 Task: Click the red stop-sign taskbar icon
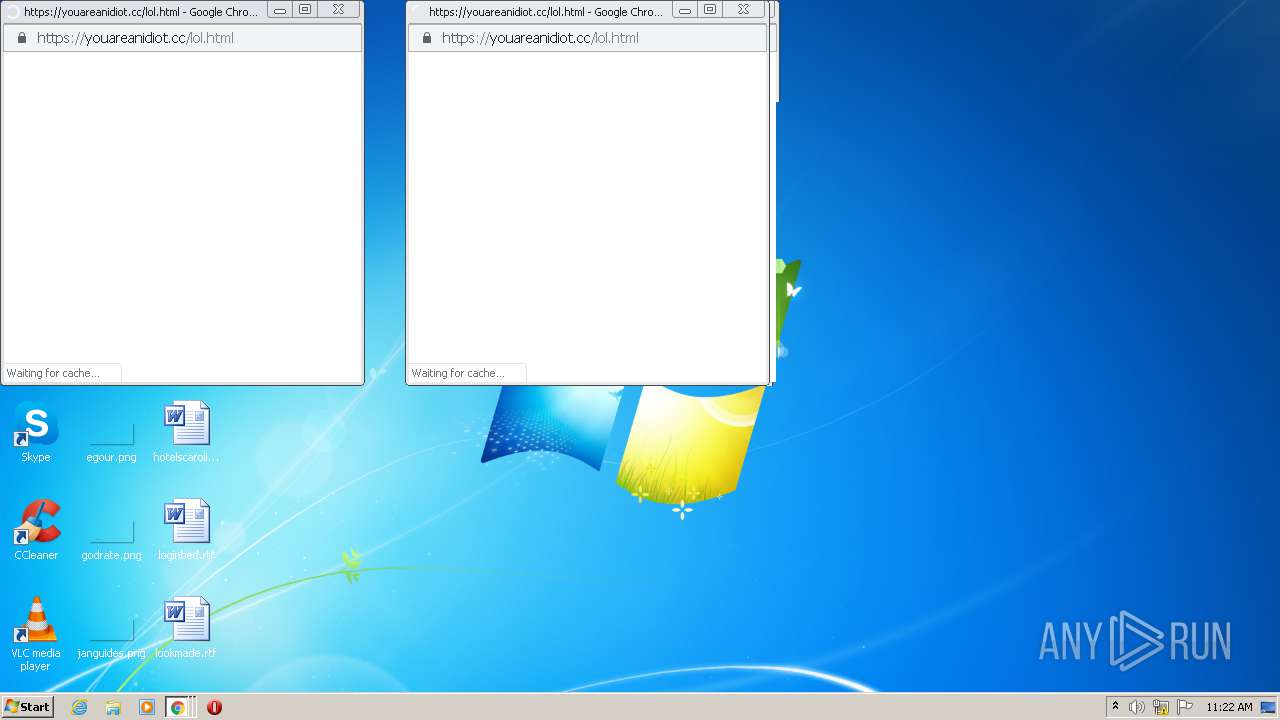(x=214, y=707)
